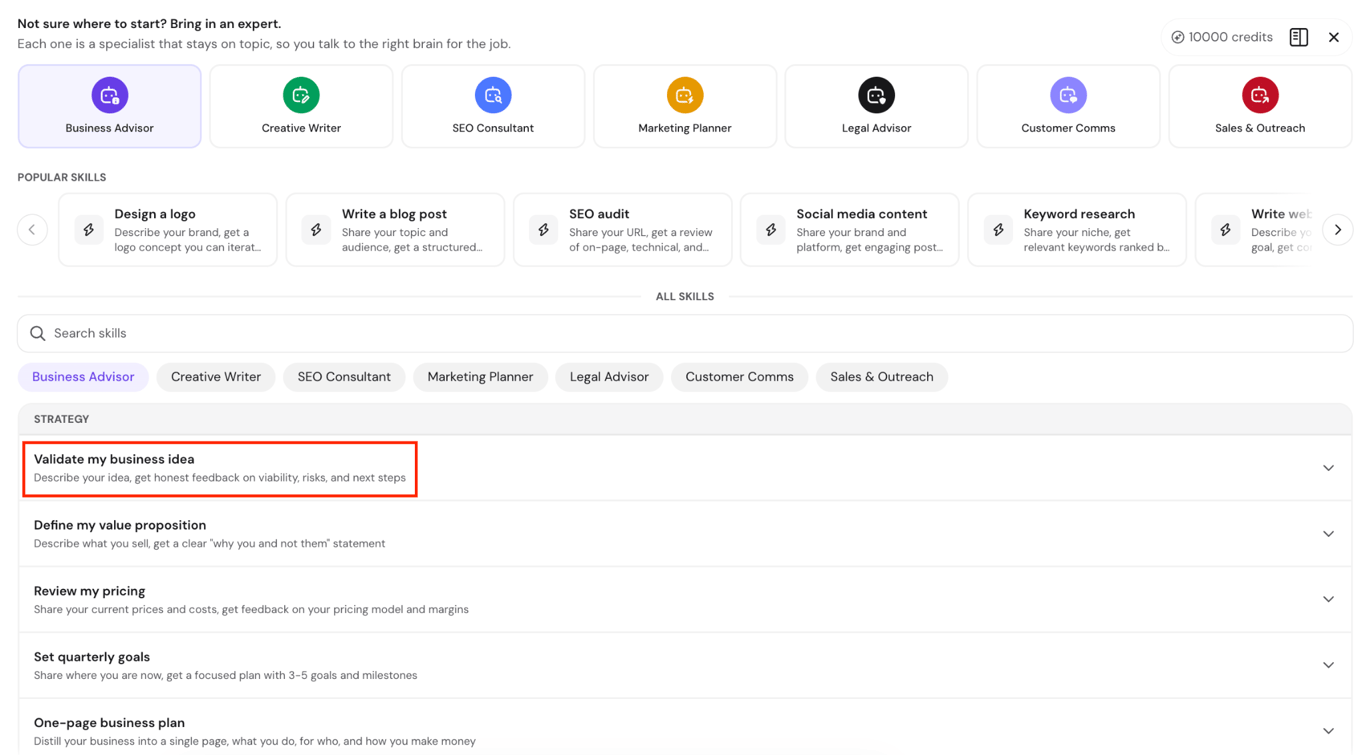Show next popular skills with right arrow
This screenshot has height=755, width=1366.
tap(1338, 230)
